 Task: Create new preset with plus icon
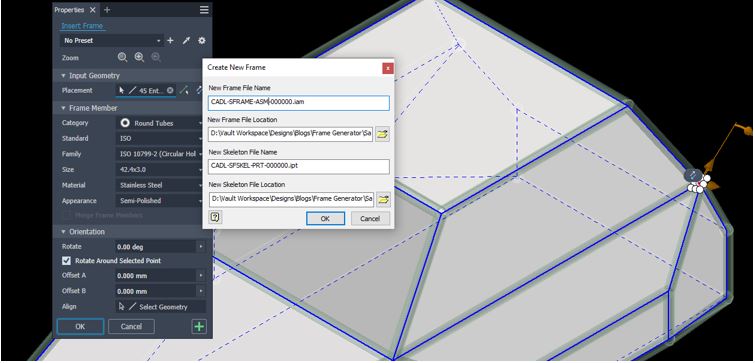(170, 40)
